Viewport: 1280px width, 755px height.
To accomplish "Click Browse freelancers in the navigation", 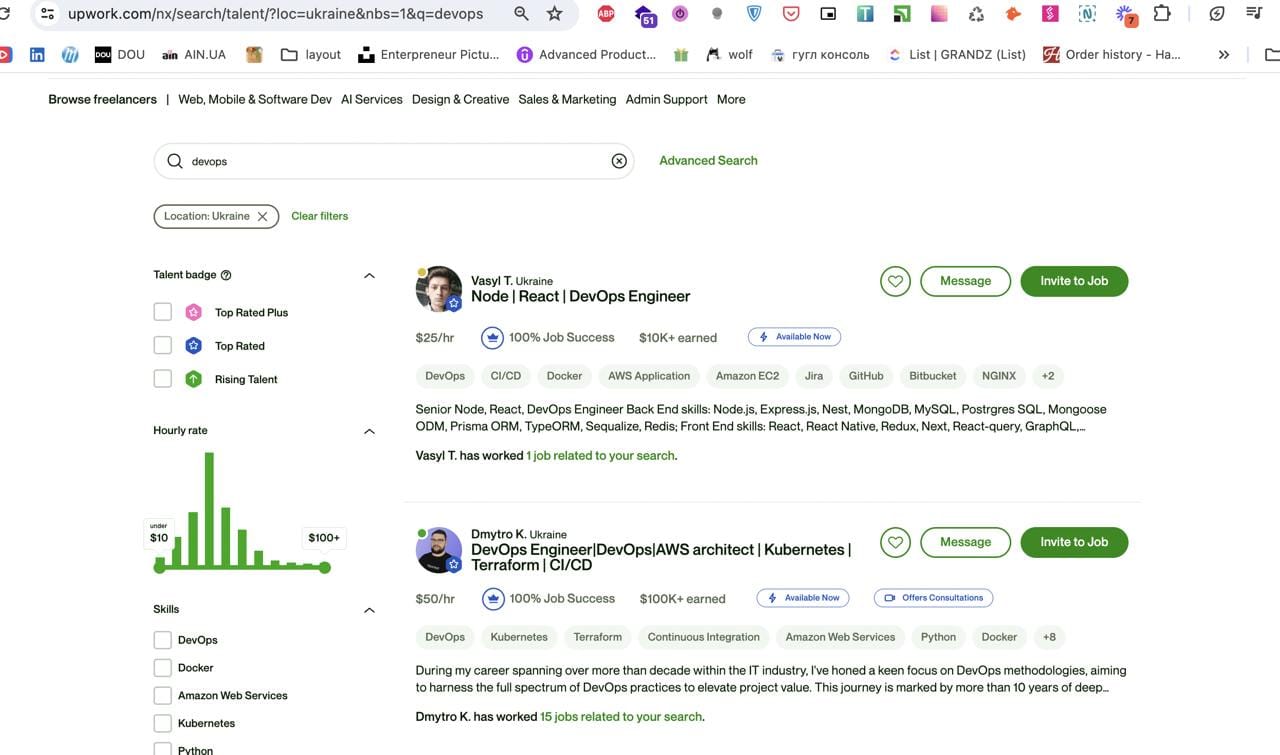I will click(x=103, y=99).
